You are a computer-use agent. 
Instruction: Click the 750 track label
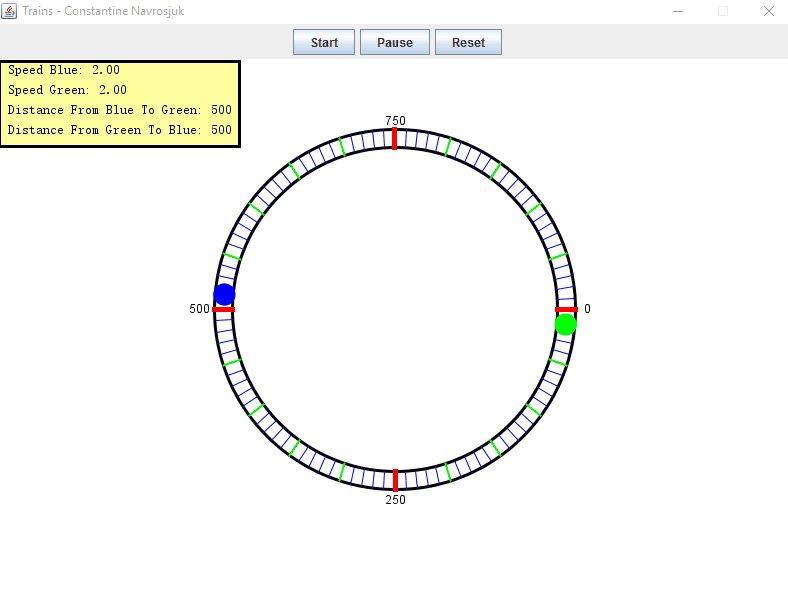[395, 121]
